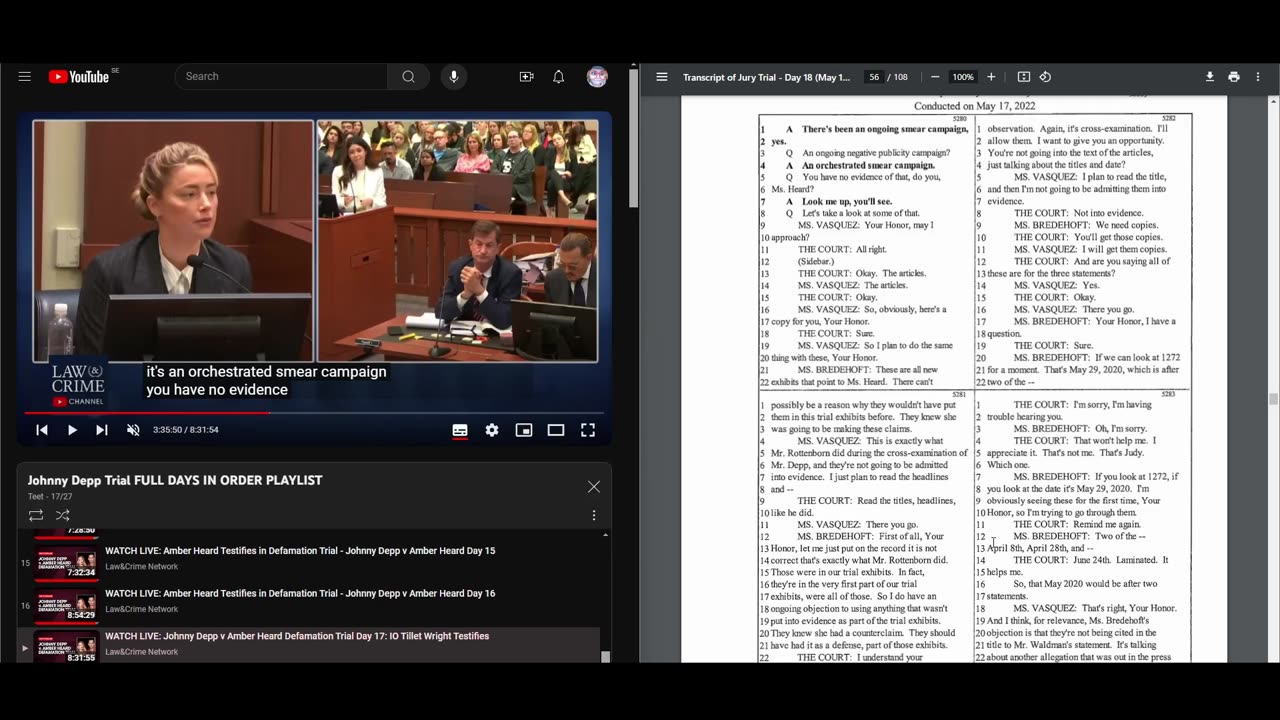
Task: Click the video caption 'it's an orchestrated smear campaign'
Action: click(266, 371)
